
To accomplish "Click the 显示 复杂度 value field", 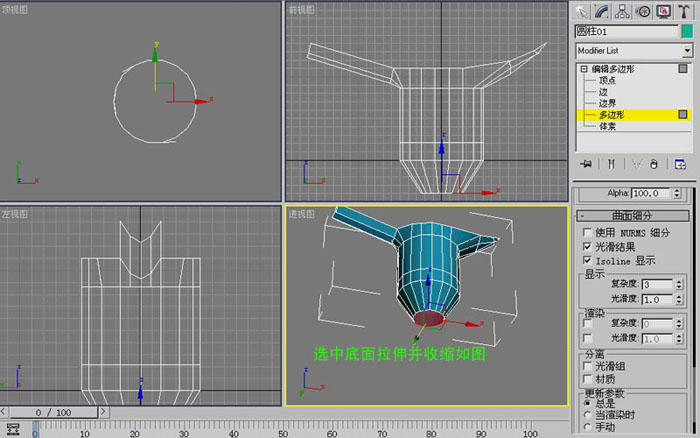I will coord(657,284).
